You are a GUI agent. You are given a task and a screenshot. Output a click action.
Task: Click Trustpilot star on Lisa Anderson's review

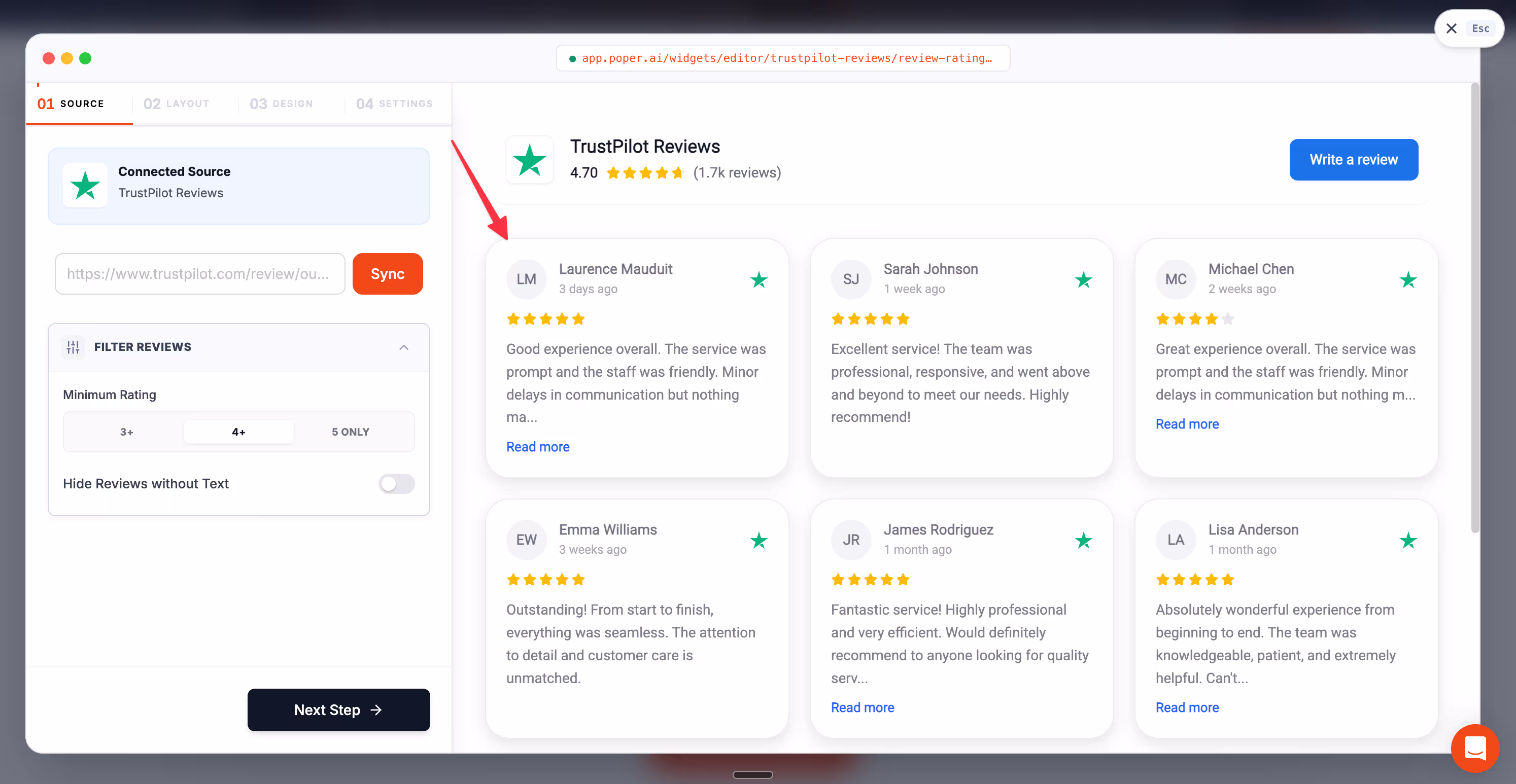pyautogui.click(x=1408, y=540)
